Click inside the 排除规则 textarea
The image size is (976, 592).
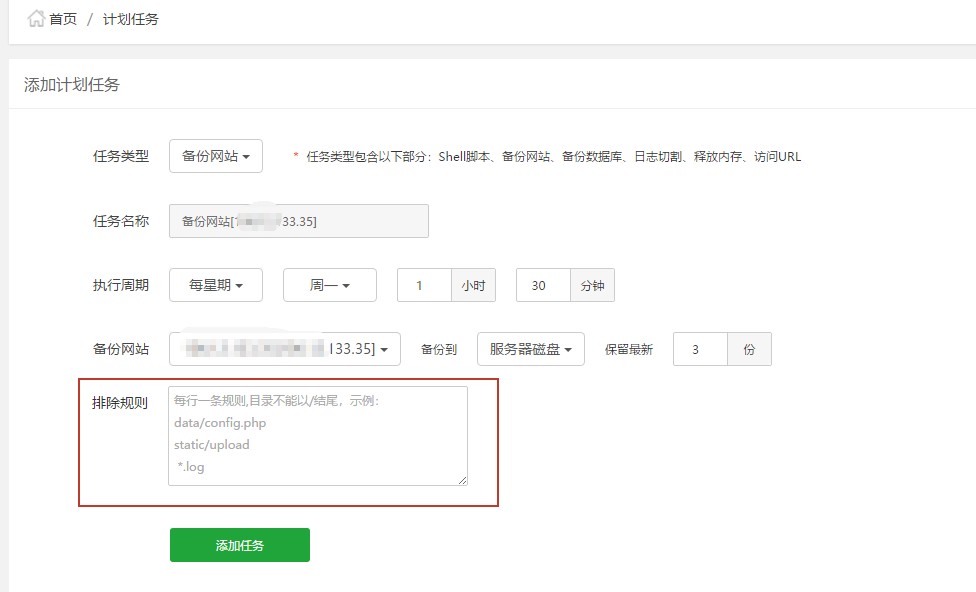coord(317,436)
